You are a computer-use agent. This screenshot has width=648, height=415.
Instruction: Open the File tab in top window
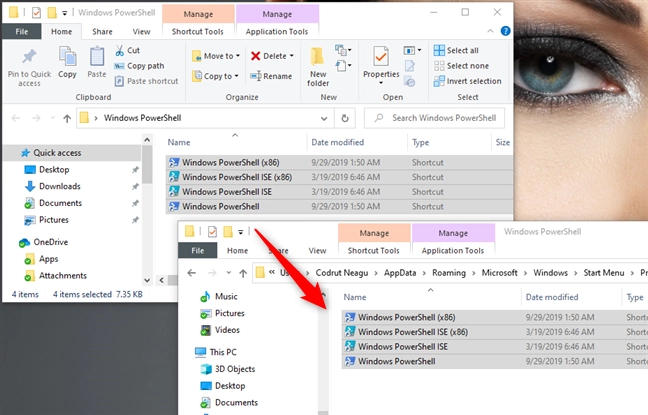(21, 31)
